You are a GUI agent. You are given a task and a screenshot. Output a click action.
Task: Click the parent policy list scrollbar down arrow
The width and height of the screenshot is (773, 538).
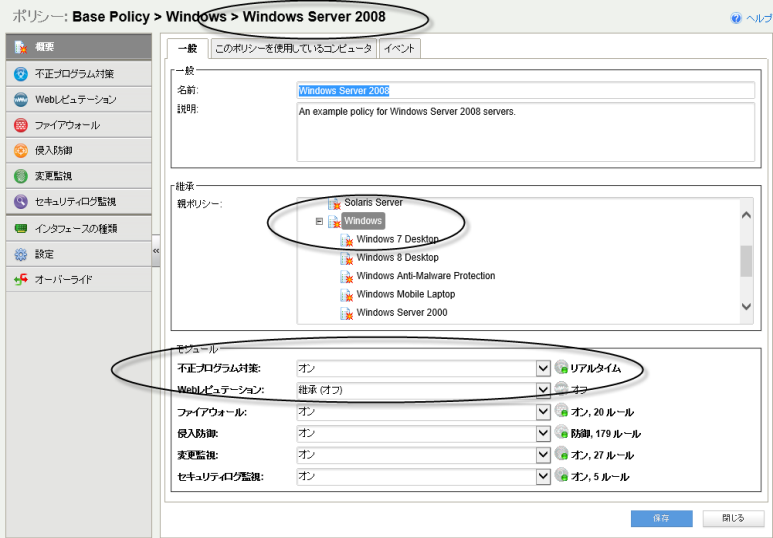click(x=746, y=308)
